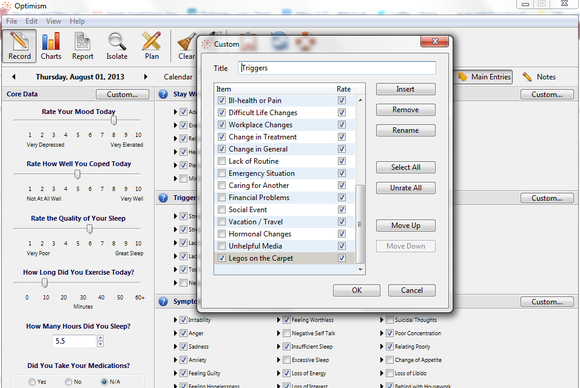Click the Insert button
Image resolution: width=580 pixels, height=388 pixels.
click(406, 89)
